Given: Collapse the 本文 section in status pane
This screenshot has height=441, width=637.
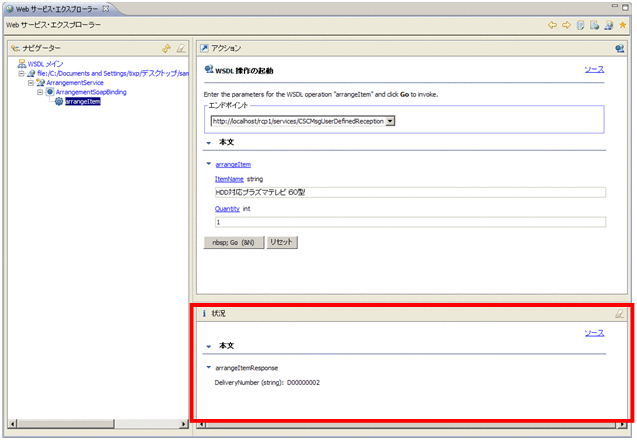Looking at the screenshot, I should pyautogui.click(x=208, y=347).
